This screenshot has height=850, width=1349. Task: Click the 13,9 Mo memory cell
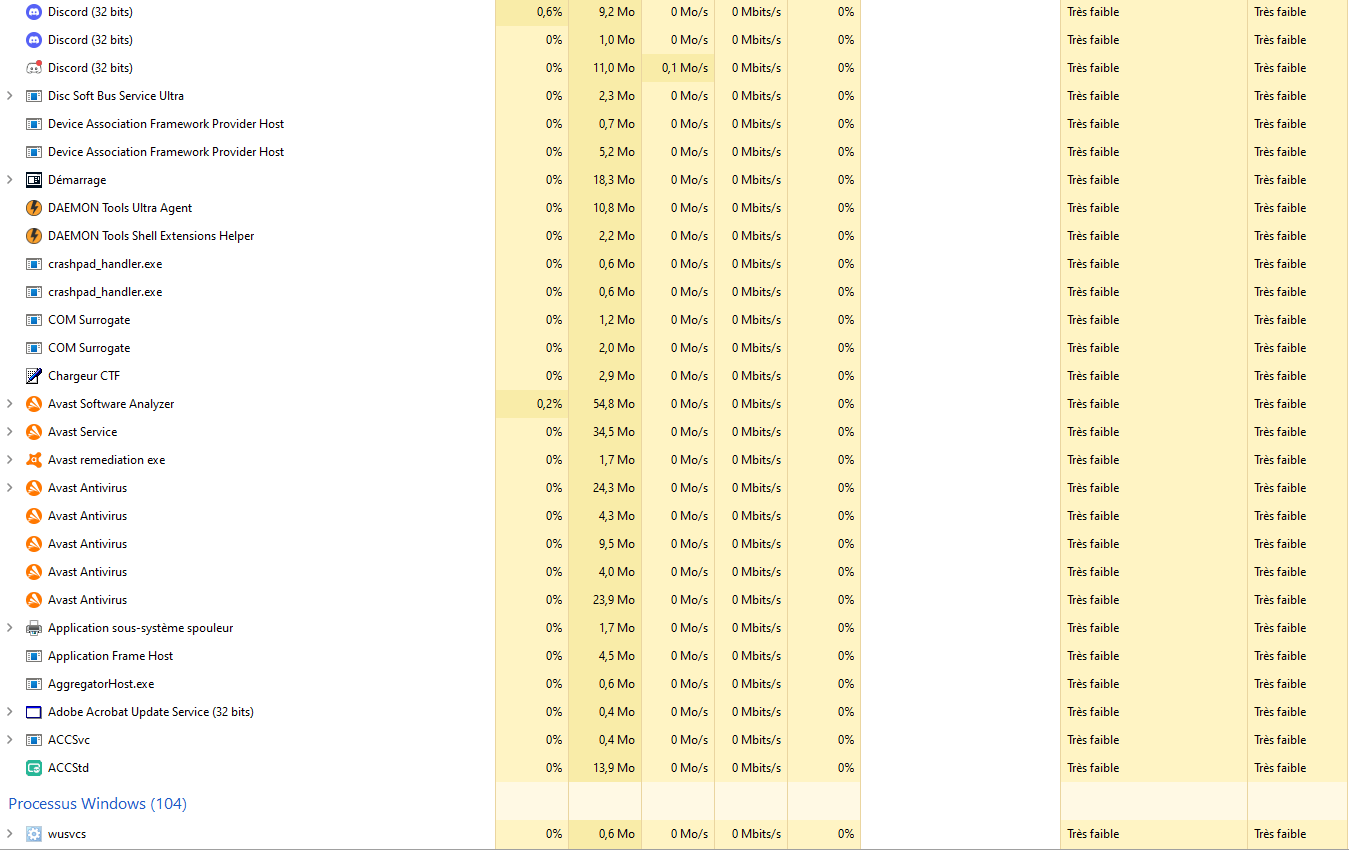tap(605, 768)
